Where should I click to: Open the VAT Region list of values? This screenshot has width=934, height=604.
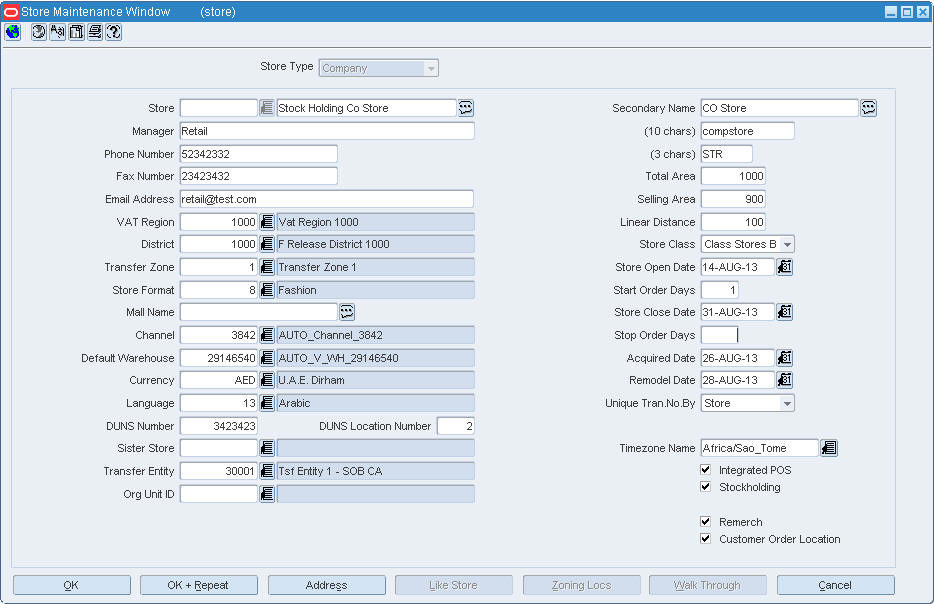(x=267, y=222)
